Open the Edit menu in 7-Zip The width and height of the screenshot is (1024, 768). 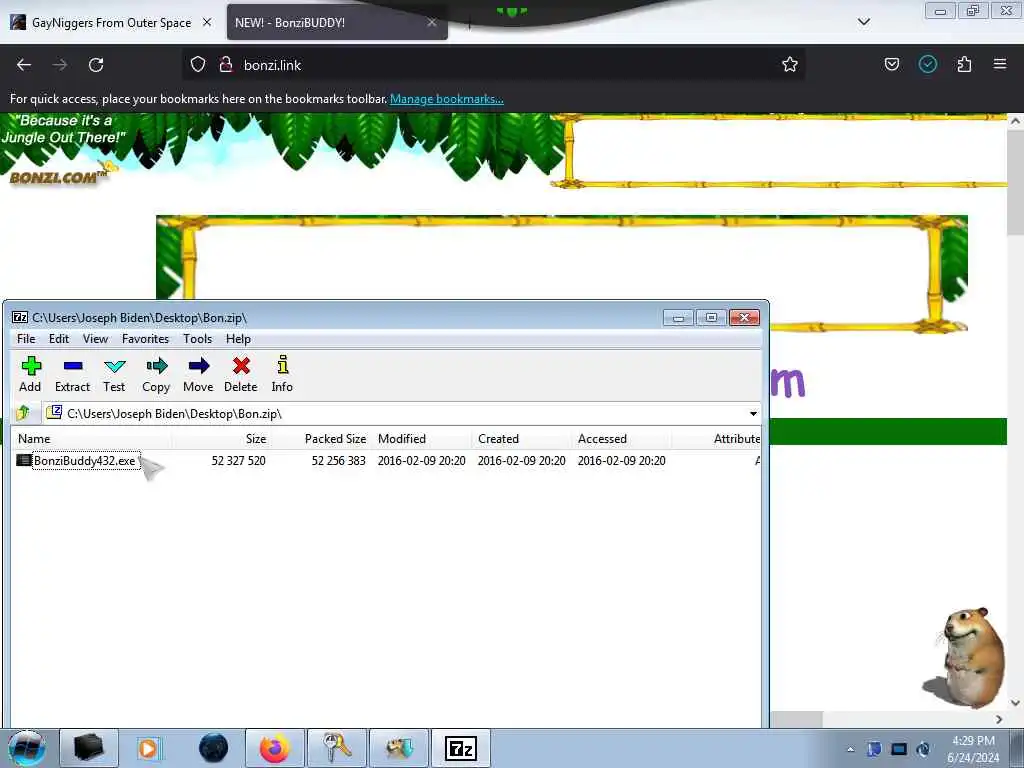(59, 338)
